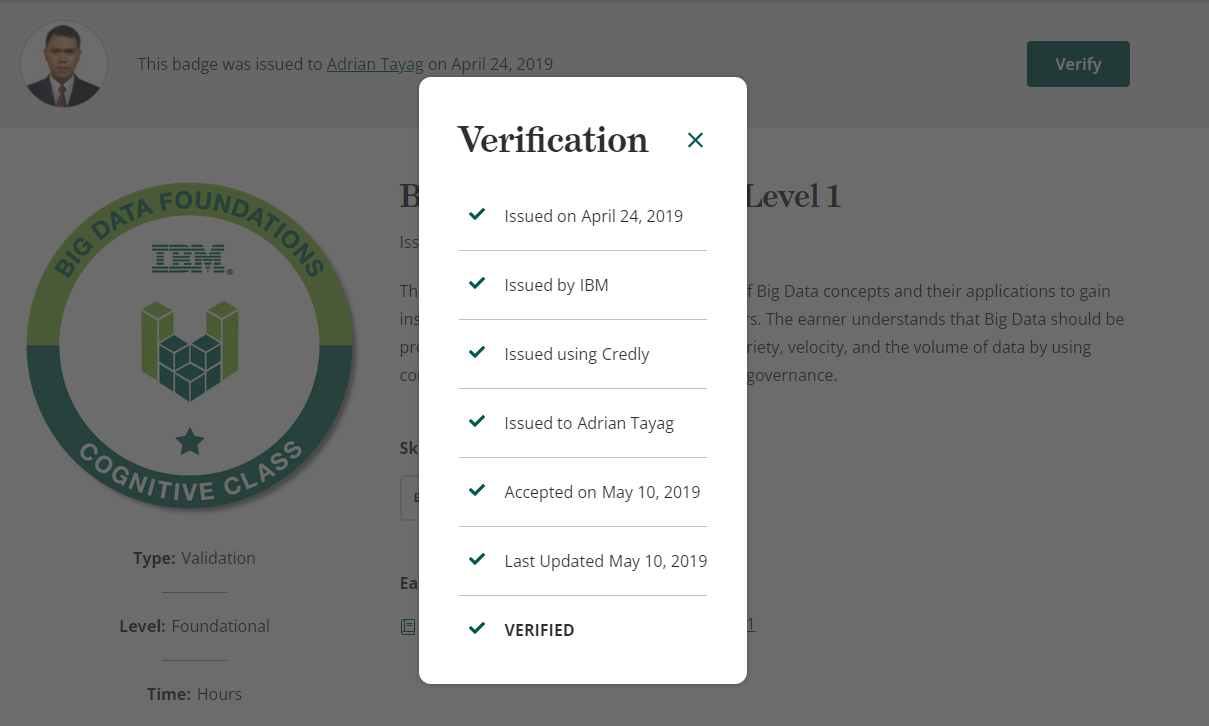Click the star on the badge

point(189,441)
